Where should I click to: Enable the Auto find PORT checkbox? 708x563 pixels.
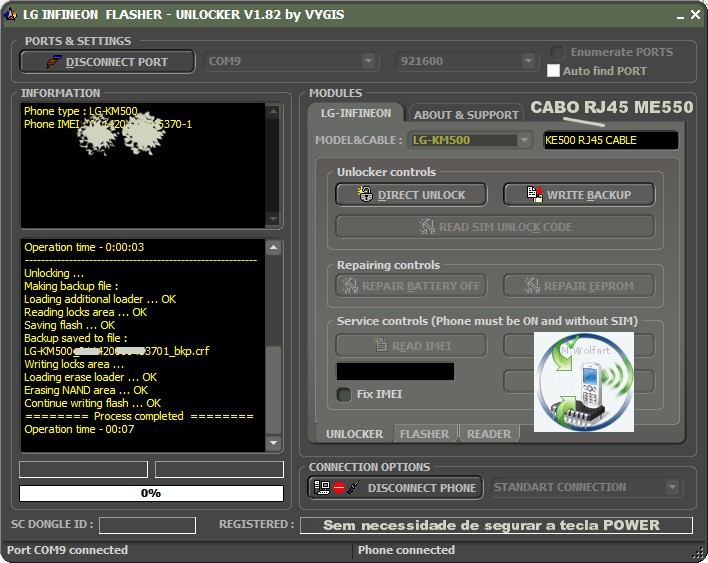(x=553, y=71)
